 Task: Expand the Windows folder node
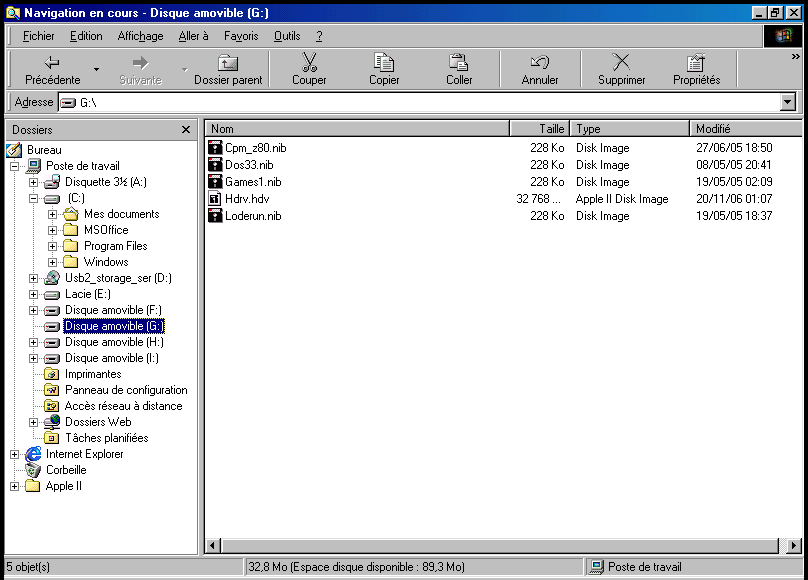(53, 262)
